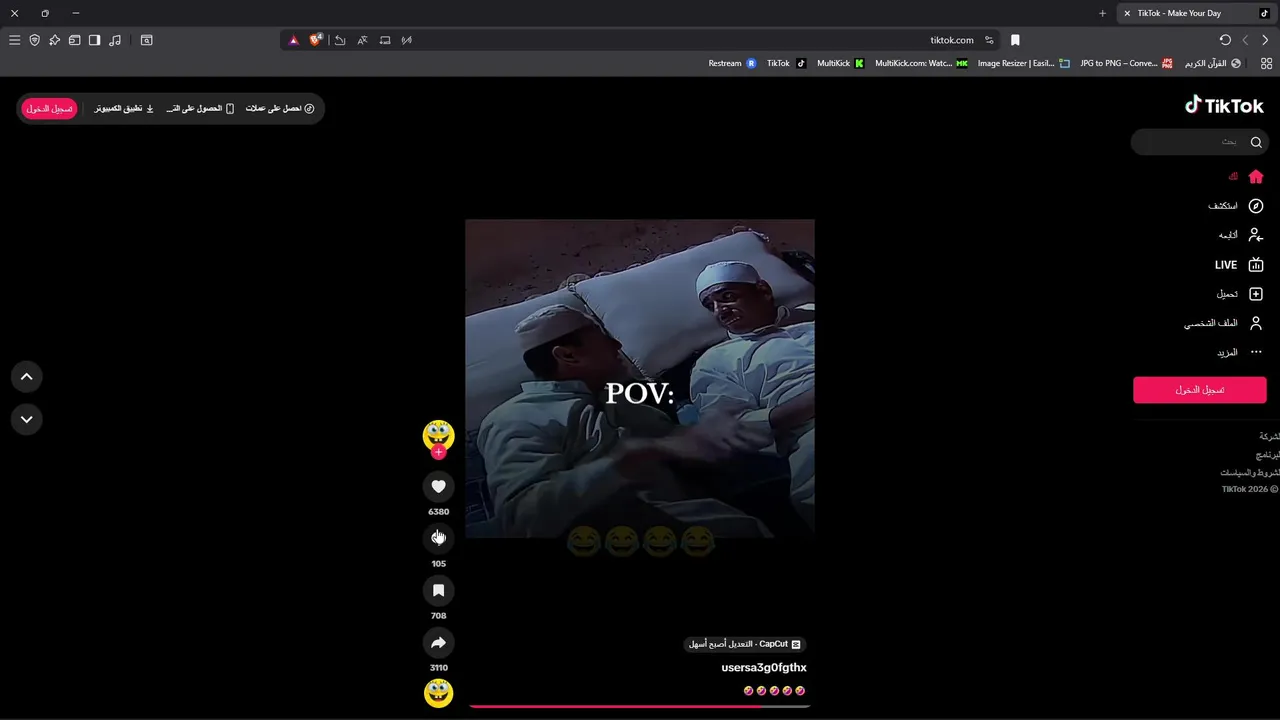
Task: Open the browser hamburger menu
Action: click(14, 40)
